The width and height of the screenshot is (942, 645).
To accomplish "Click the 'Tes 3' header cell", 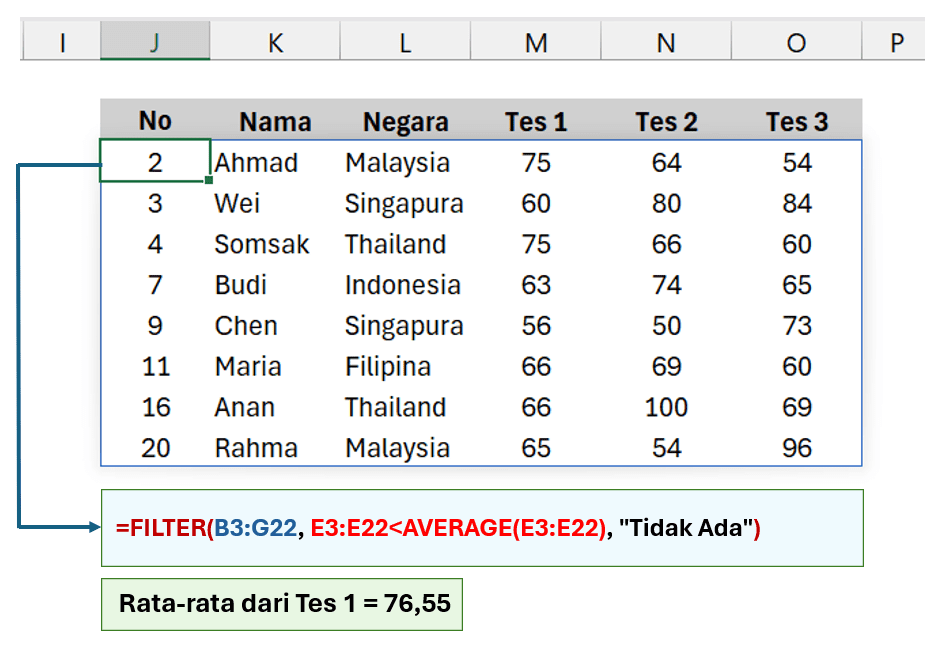I will [x=797, y=120].
